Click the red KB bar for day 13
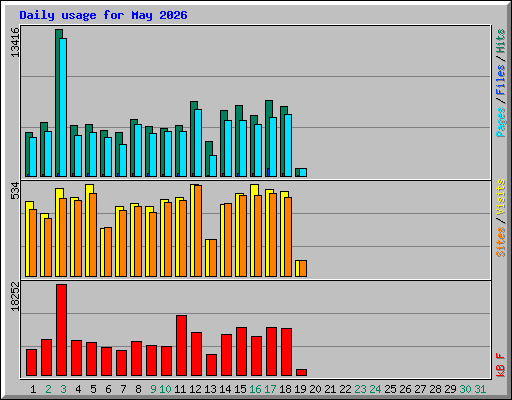The width and height of the screenshot is (512, 400). point(211,365)
